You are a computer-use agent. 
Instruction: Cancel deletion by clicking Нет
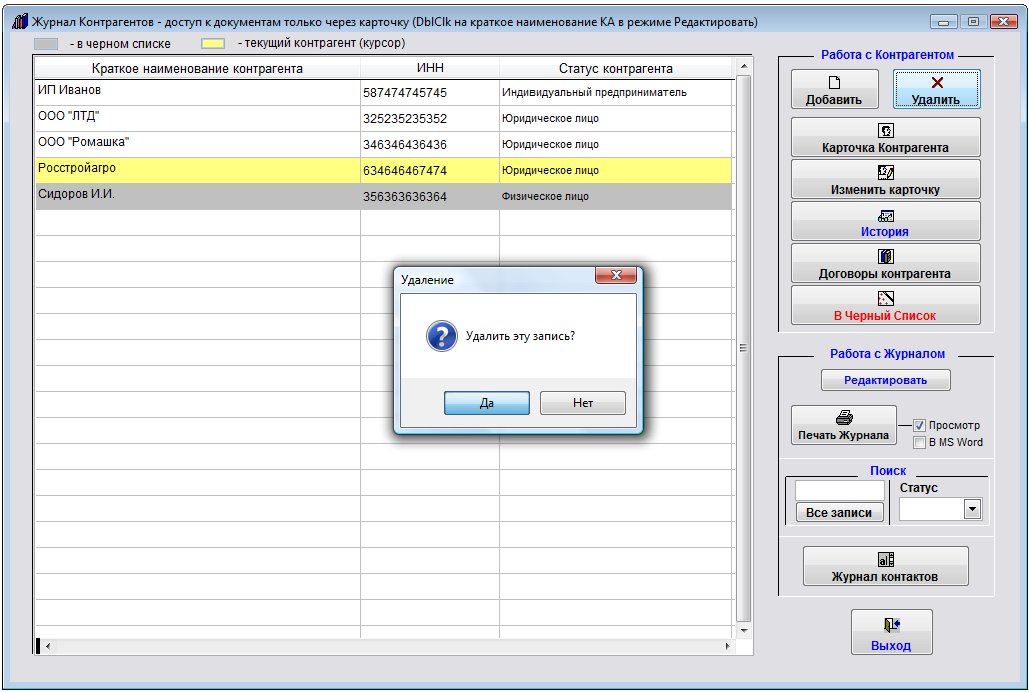pos(583,403)
